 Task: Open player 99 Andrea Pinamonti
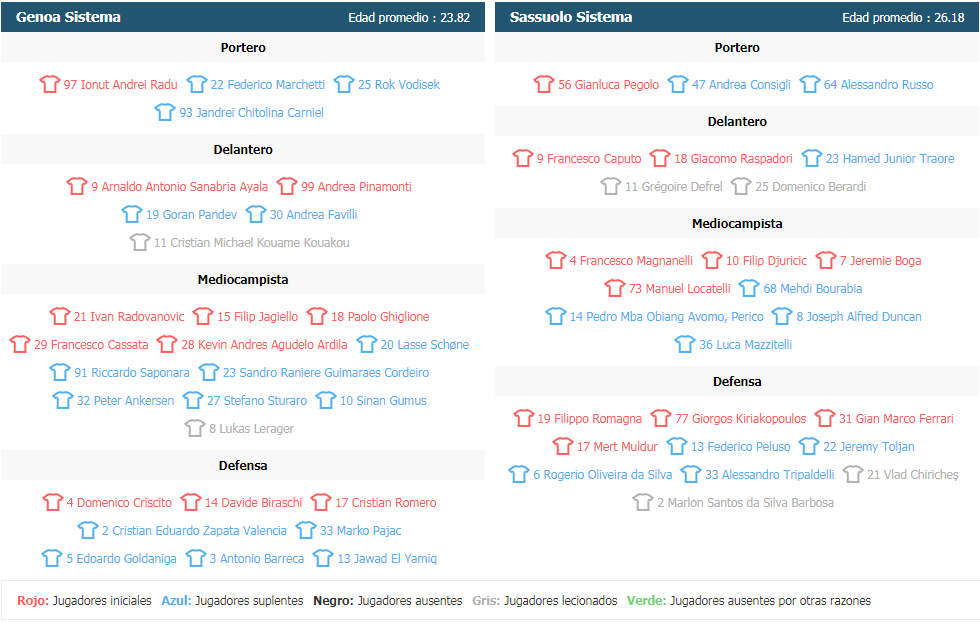coord(356,186)
